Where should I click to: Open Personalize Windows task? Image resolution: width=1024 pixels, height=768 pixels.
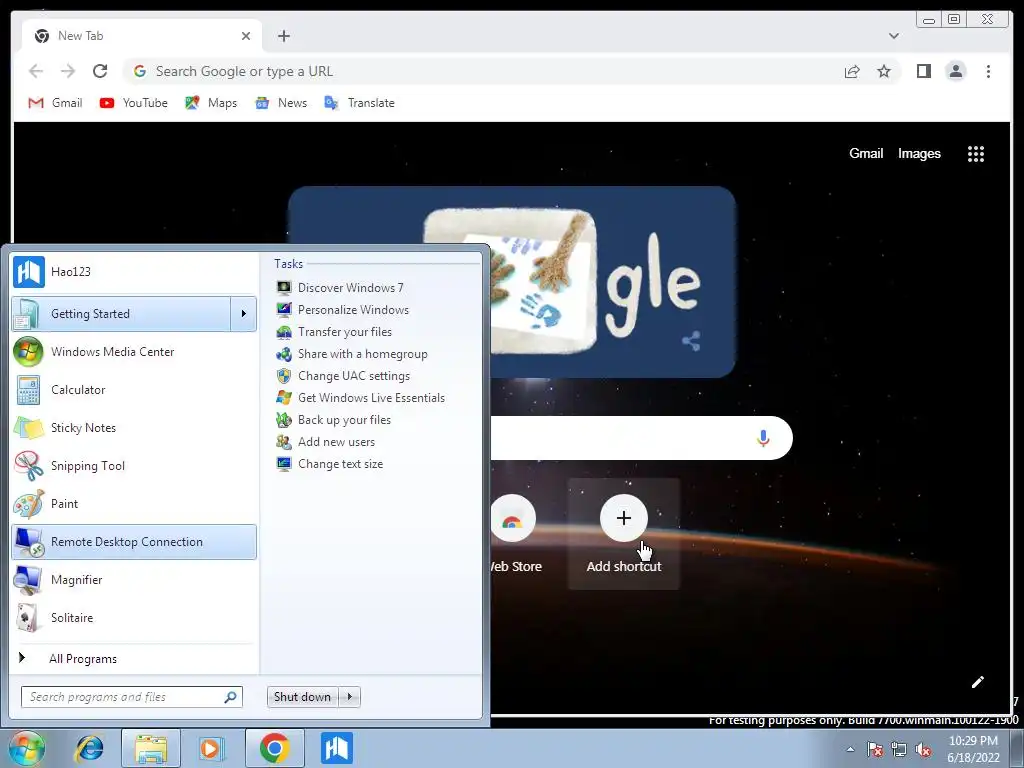point(343,310)
